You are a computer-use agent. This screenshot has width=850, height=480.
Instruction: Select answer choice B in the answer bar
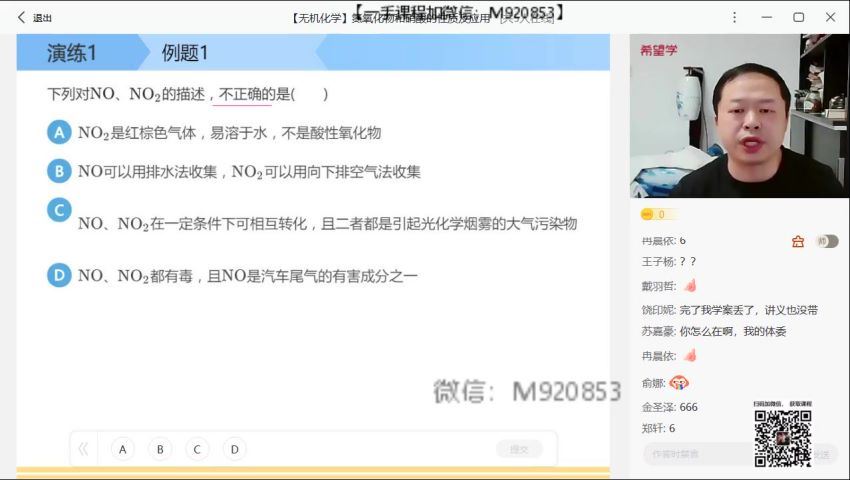160,449
